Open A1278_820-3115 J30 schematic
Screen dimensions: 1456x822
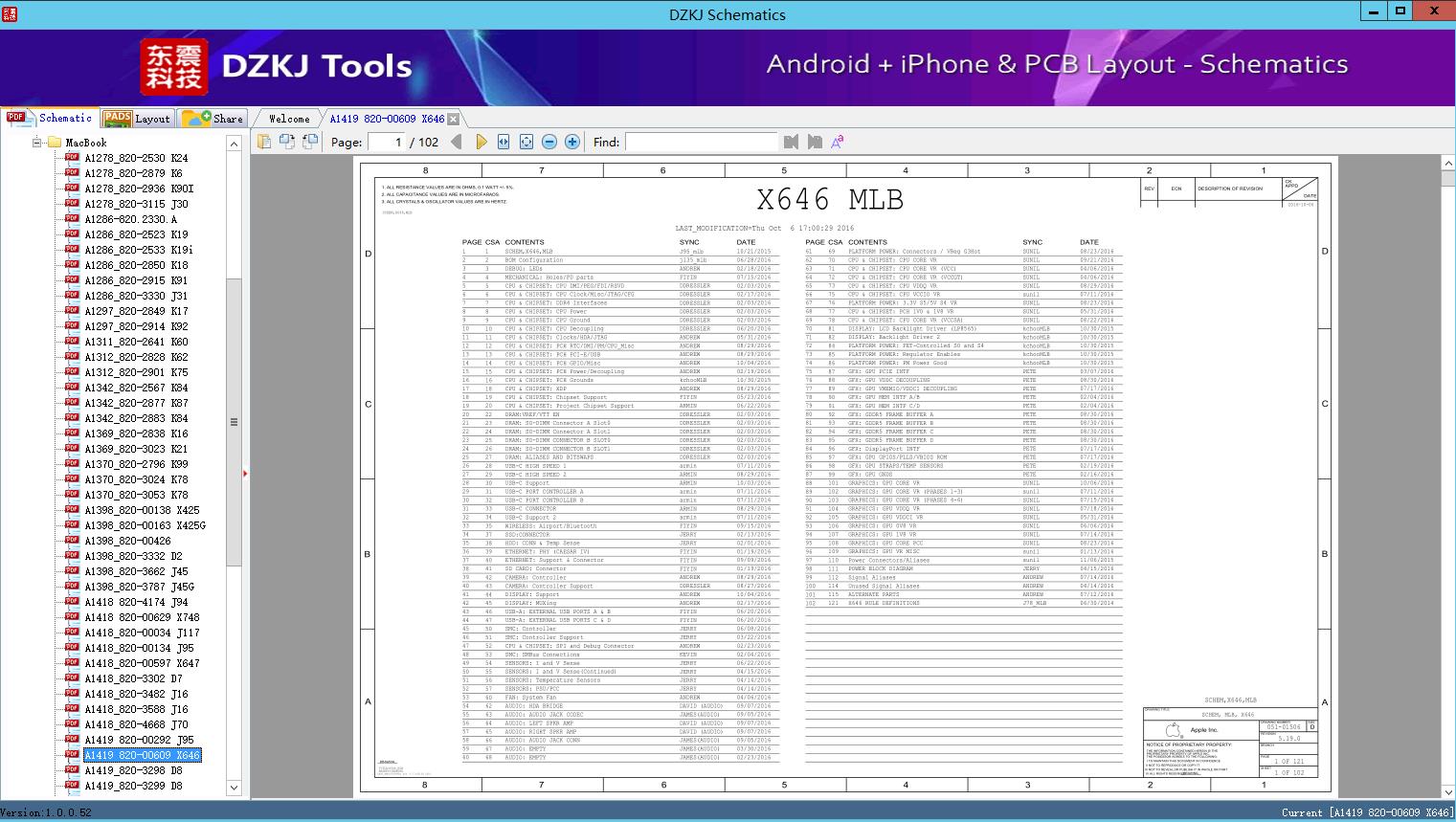(x=136, y=204)
